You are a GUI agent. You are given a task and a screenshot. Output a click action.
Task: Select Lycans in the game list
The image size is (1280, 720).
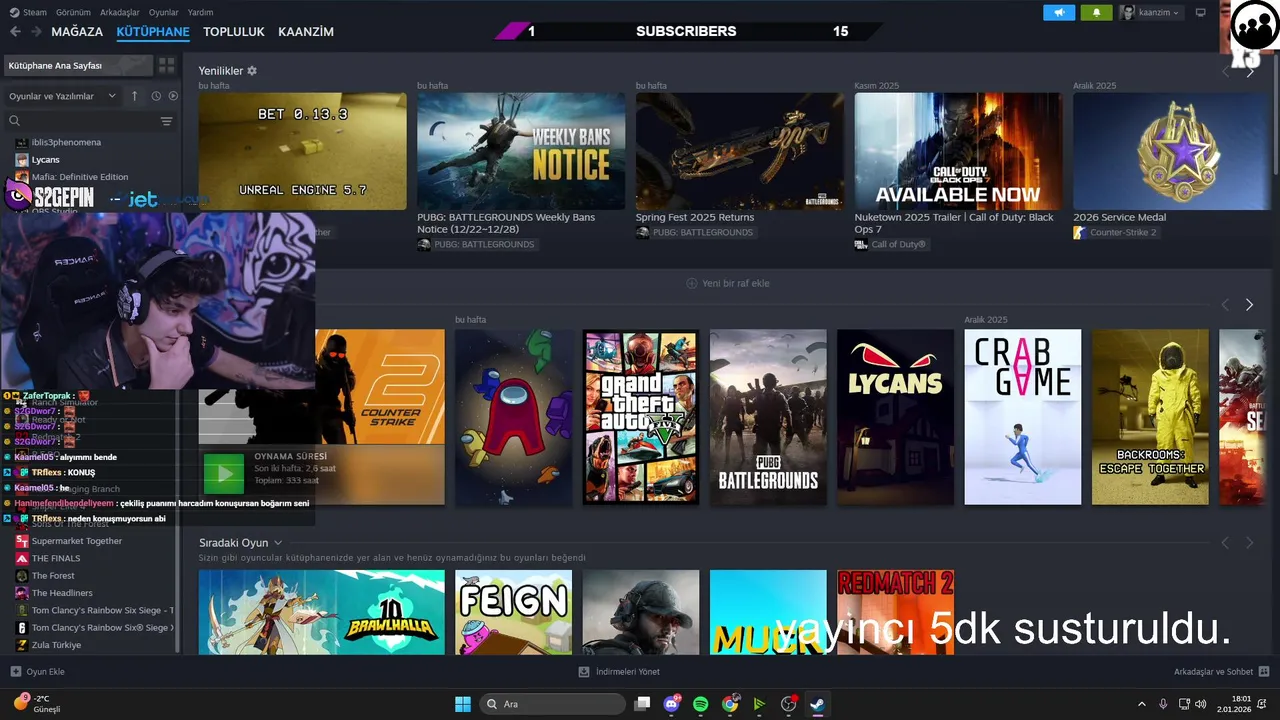[46, 160]
